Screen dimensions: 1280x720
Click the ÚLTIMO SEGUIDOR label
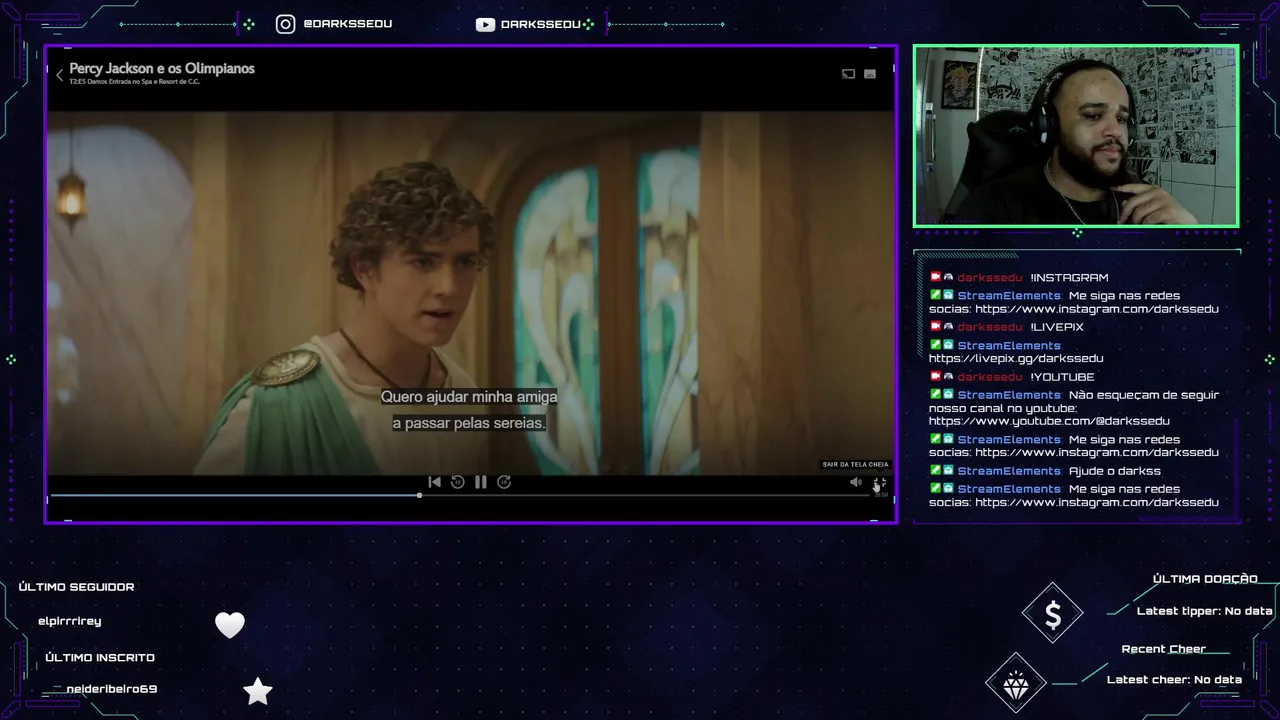[77, 587]
